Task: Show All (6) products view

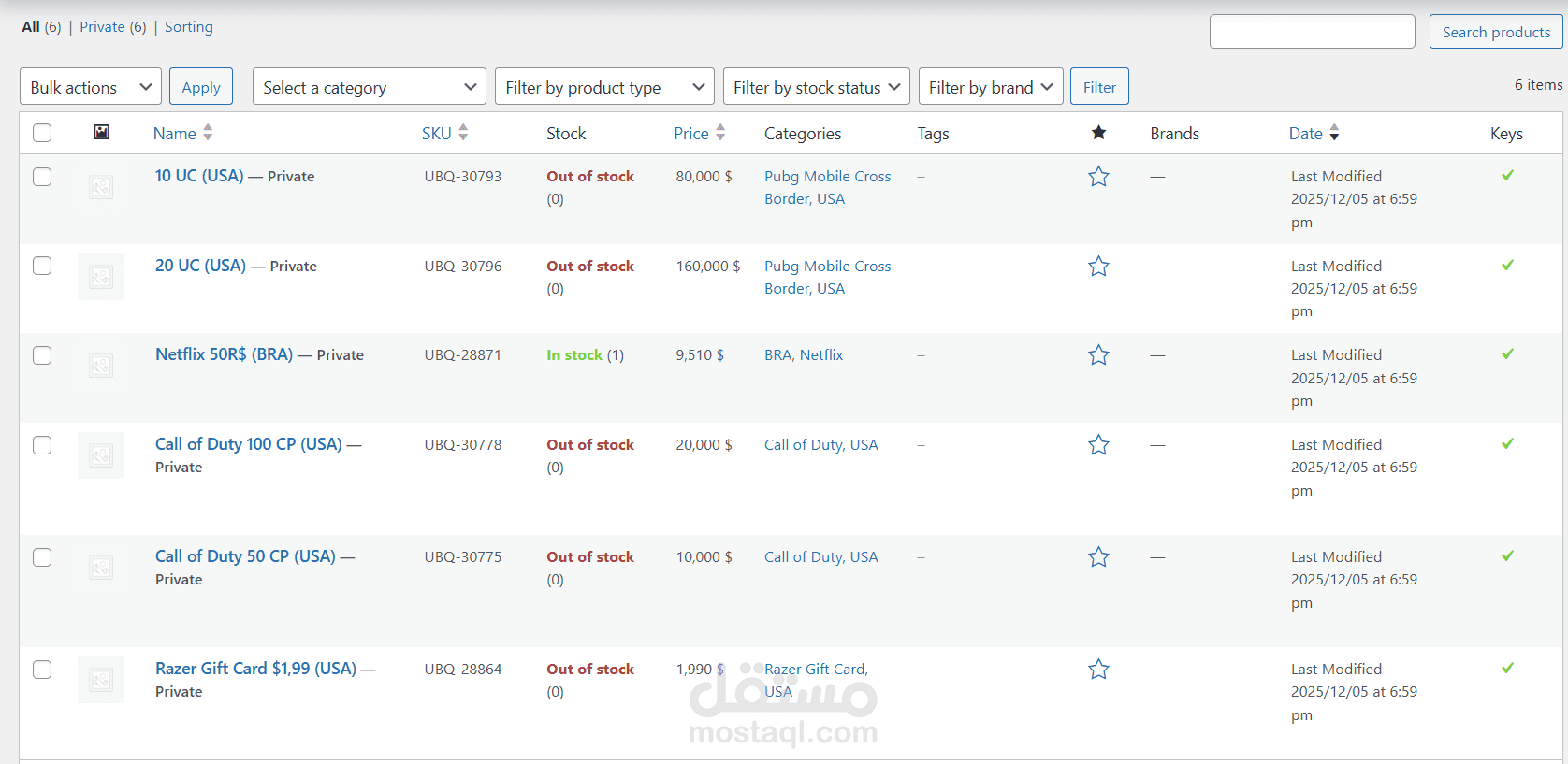Action: (x=41, y=27)
